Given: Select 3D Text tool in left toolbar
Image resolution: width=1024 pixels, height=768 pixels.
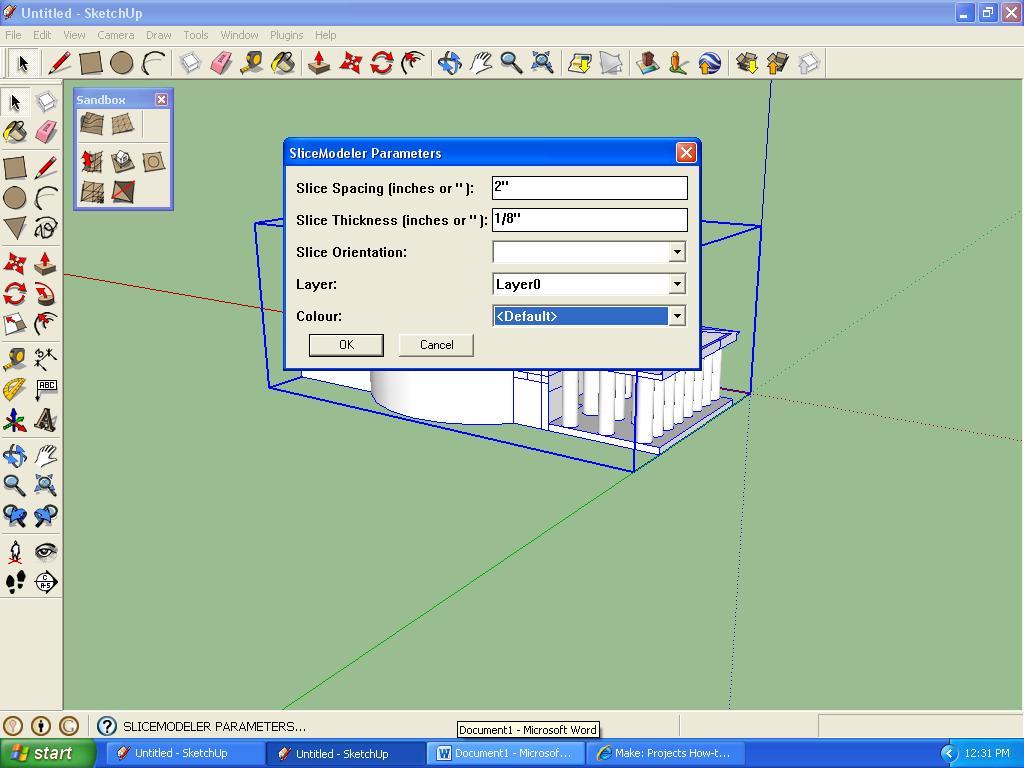Looking at the screenshot, I should (46, 421).
